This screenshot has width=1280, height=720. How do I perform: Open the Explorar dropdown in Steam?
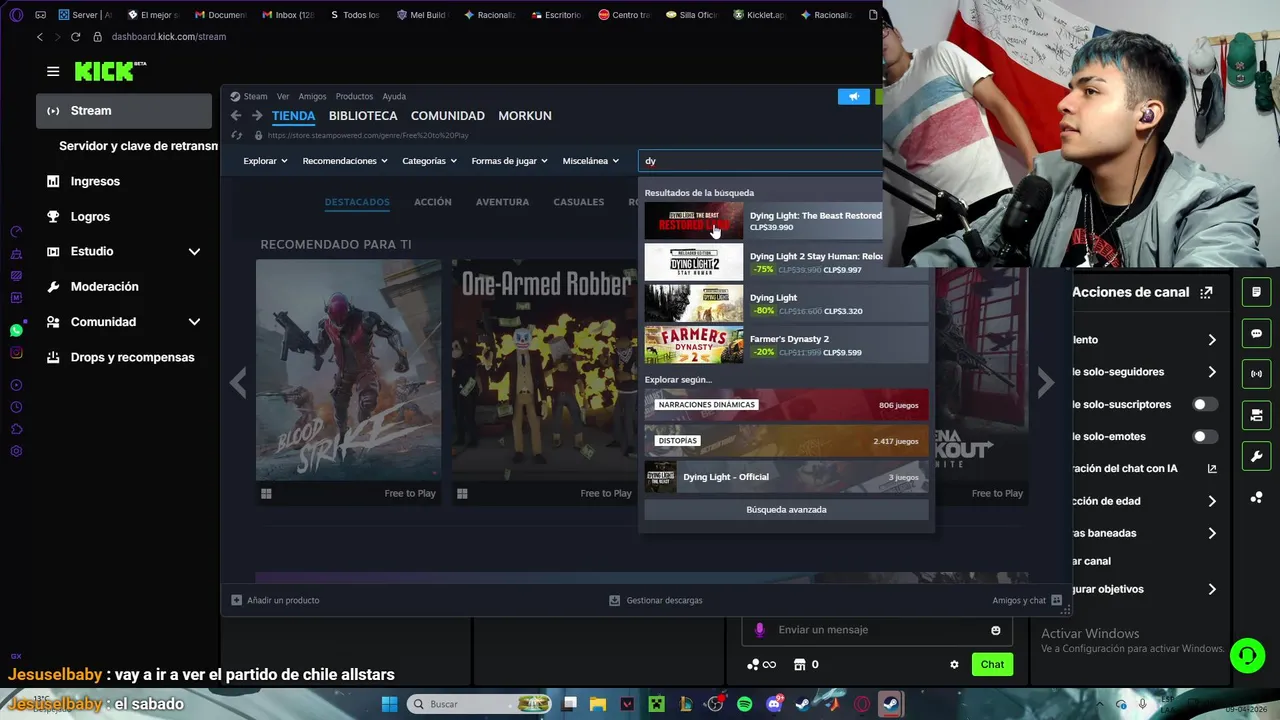tap(265, 161)
